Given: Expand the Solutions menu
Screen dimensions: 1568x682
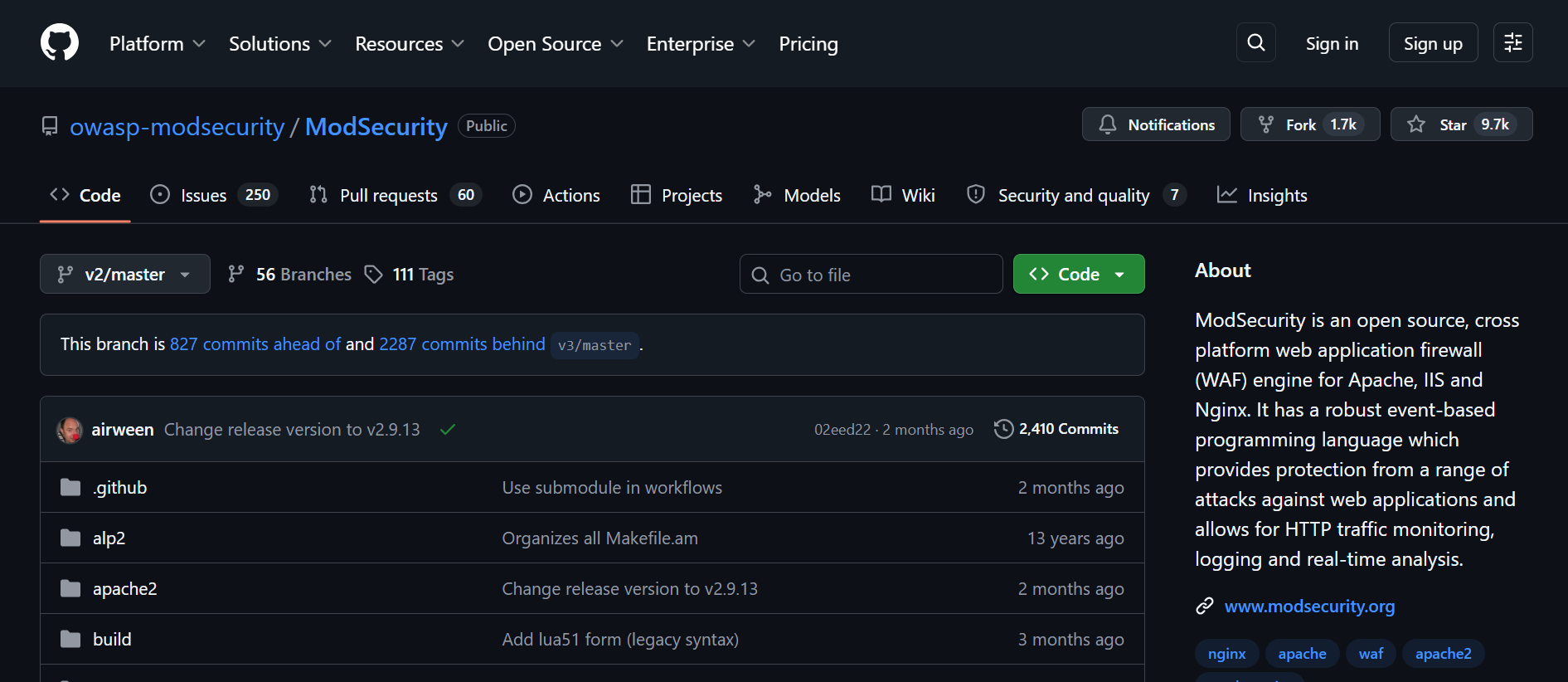Looking at the screenshot, I should pos(280,44).
